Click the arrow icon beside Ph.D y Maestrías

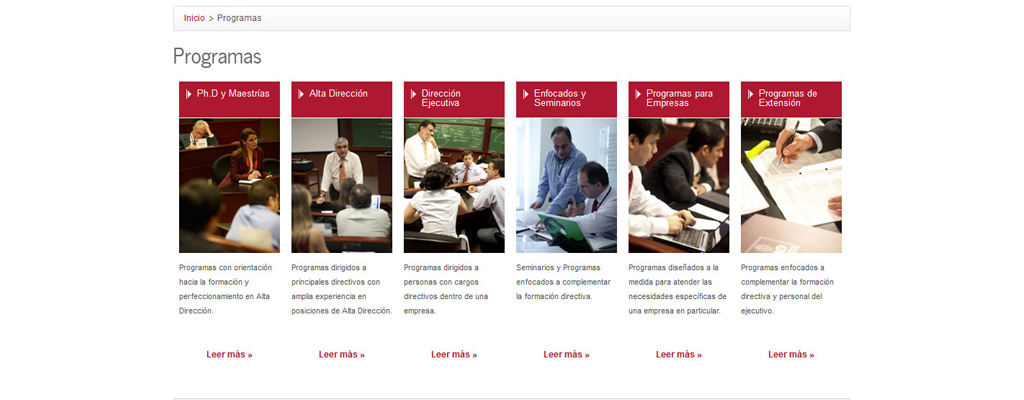(x=189, y=94)
